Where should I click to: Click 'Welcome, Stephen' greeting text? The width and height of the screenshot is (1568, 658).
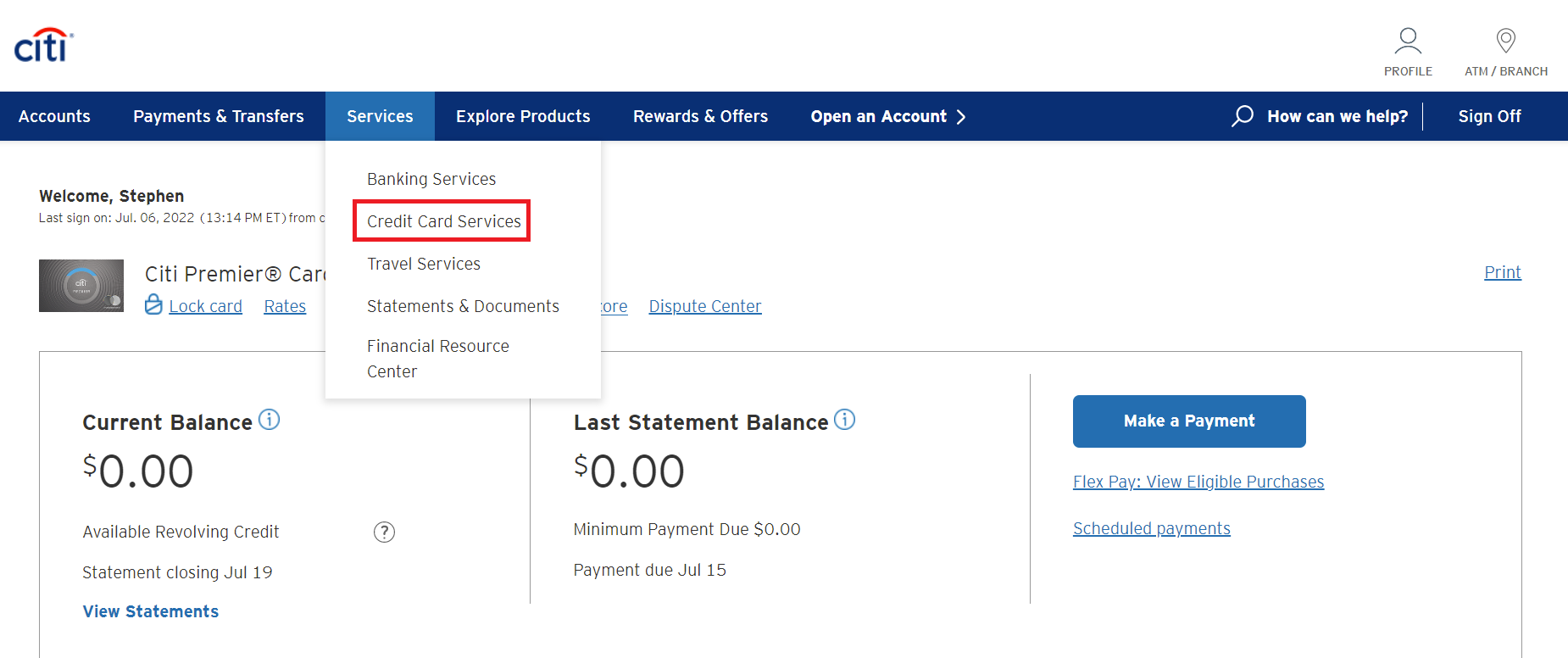[x=111, y=196]
